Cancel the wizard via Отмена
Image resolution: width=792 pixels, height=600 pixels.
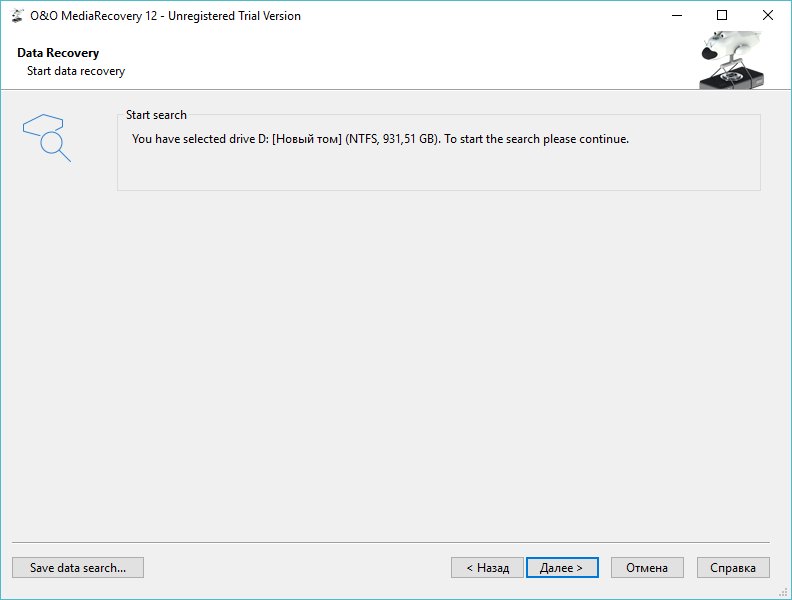647,568
